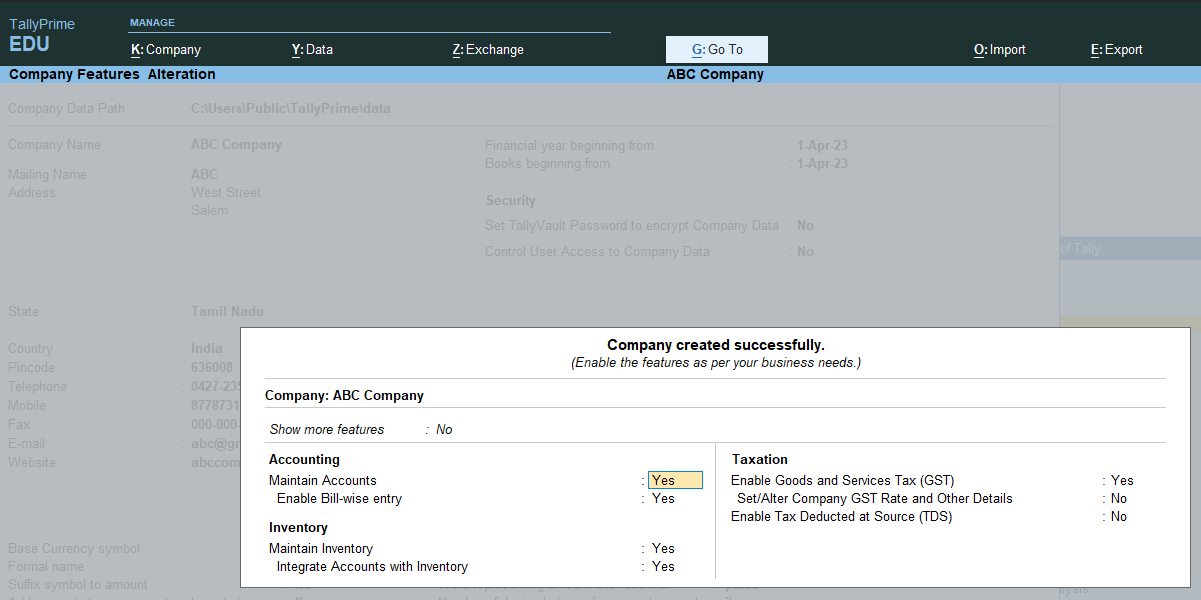Click the Company Features Alteration title
Viewport: 1201px width, 600px height.
click(x=112, y=74)
